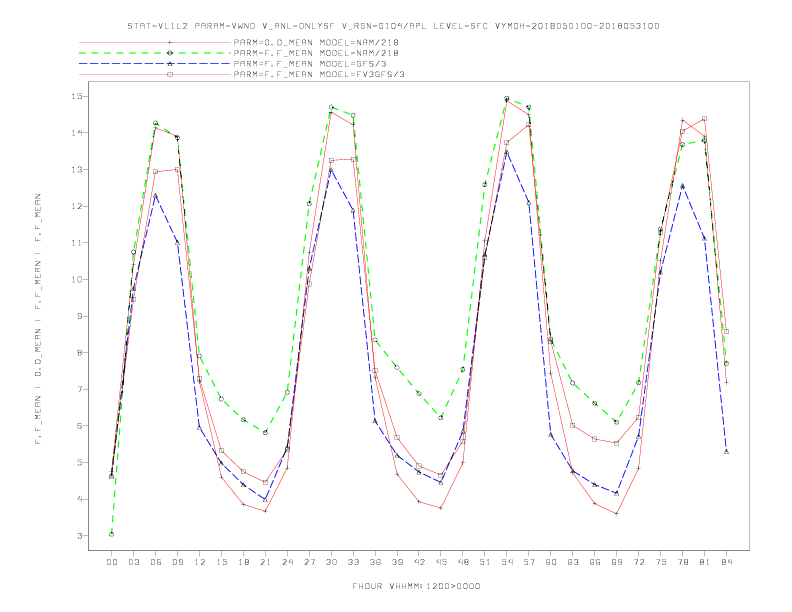Click y-axis tick value 5
The width and height of the screenshot is (792, 612).
(79, 463)
